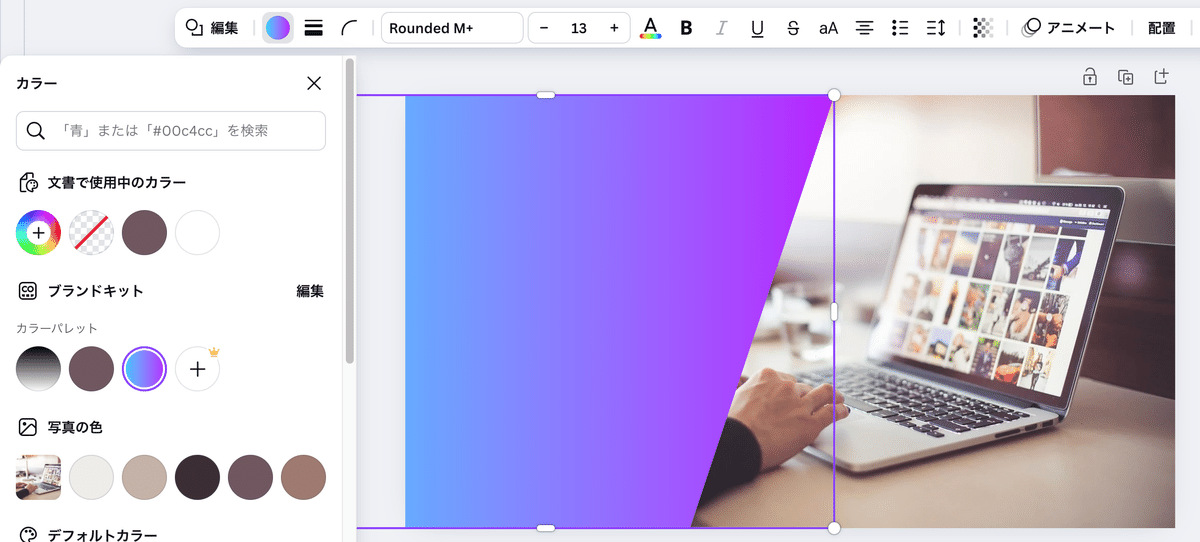Duplicate the page
The height and width of the screenshot is (542, 1200).
[1126, 77]
